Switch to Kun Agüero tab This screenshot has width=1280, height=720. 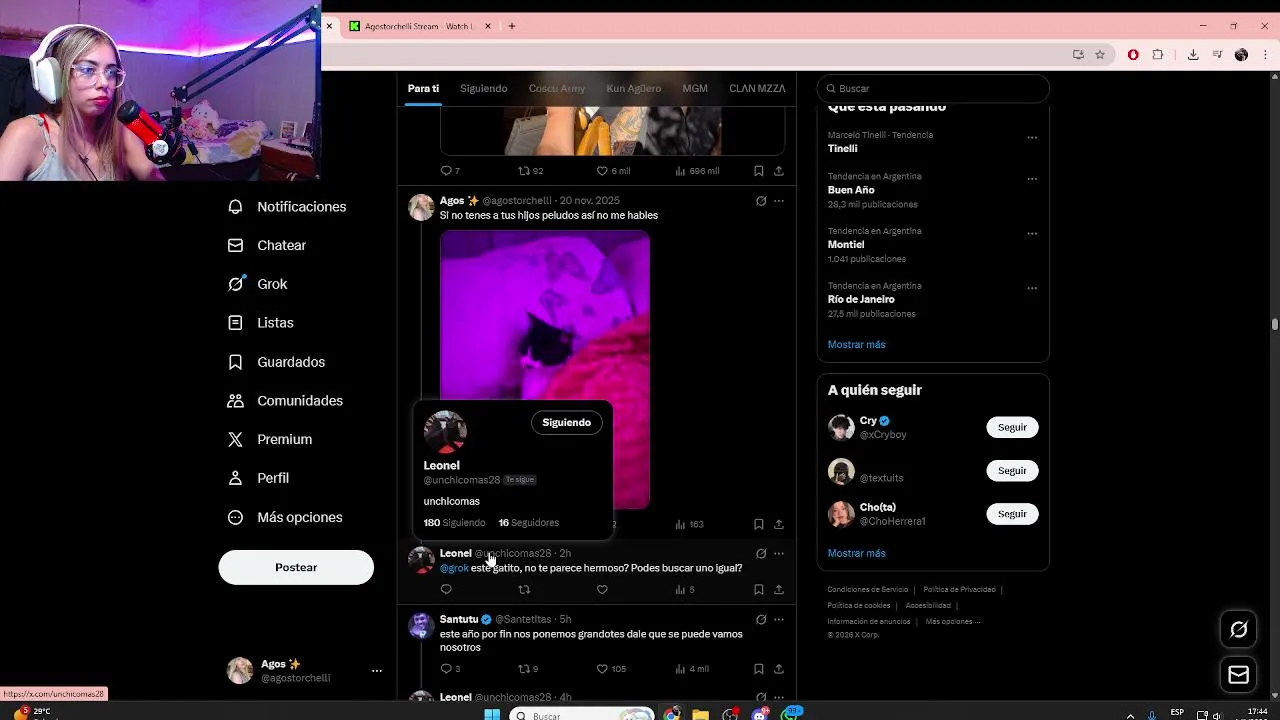[634, 88]
